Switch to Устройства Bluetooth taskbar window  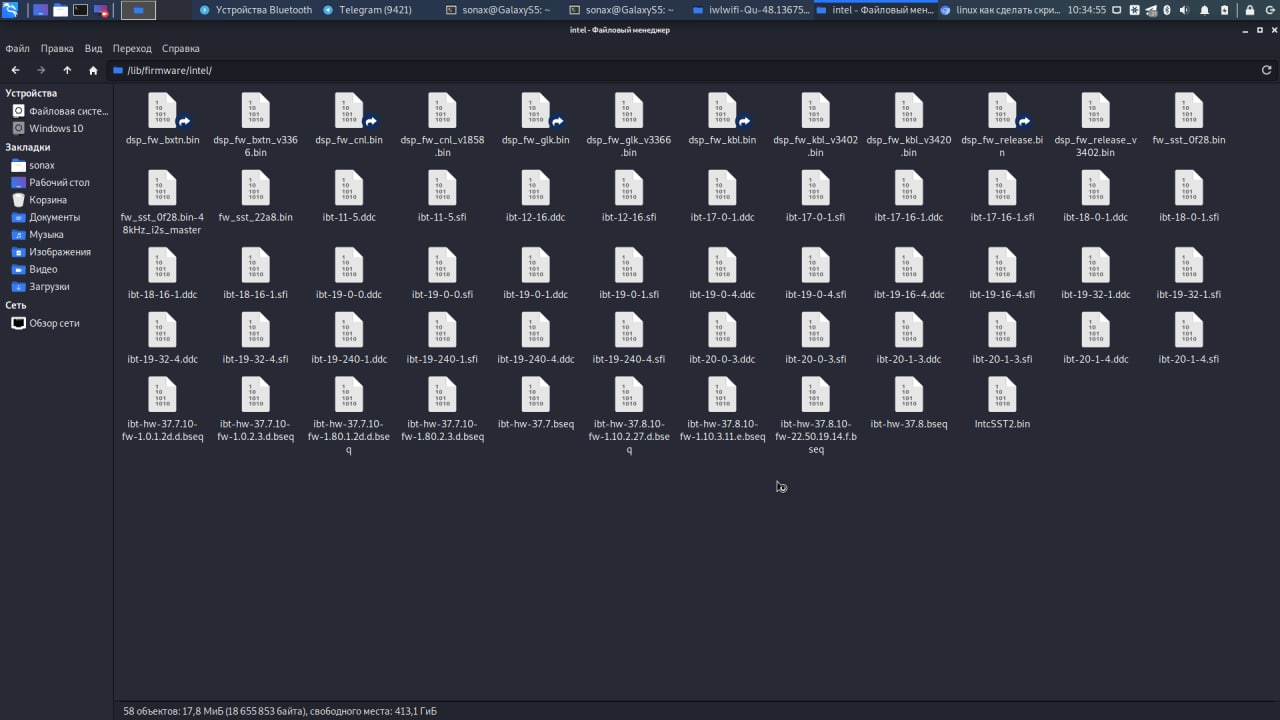click(x=256, y=10)
